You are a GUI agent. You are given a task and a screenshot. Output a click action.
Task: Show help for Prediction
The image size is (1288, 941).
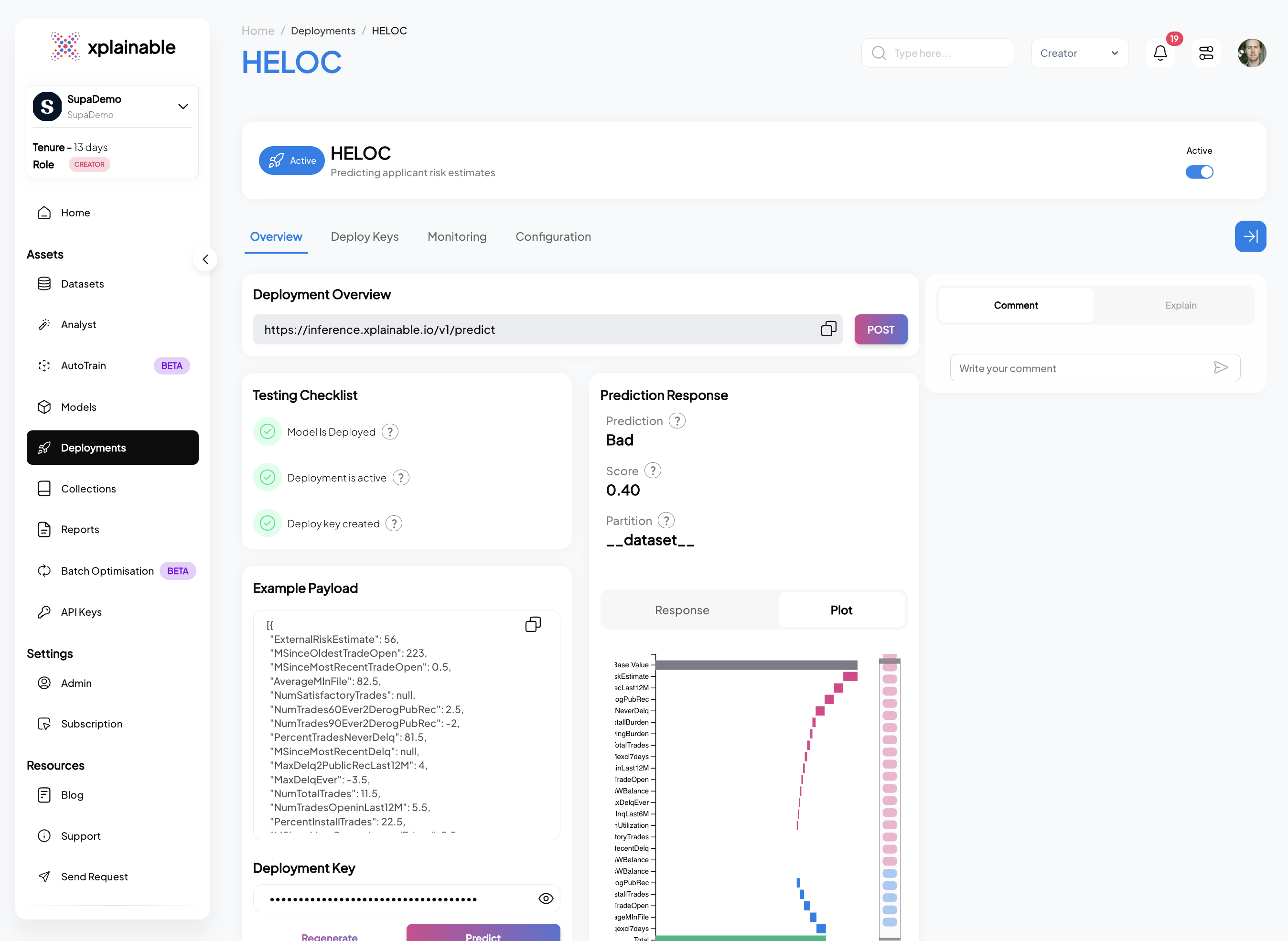[x=677, y=420]
